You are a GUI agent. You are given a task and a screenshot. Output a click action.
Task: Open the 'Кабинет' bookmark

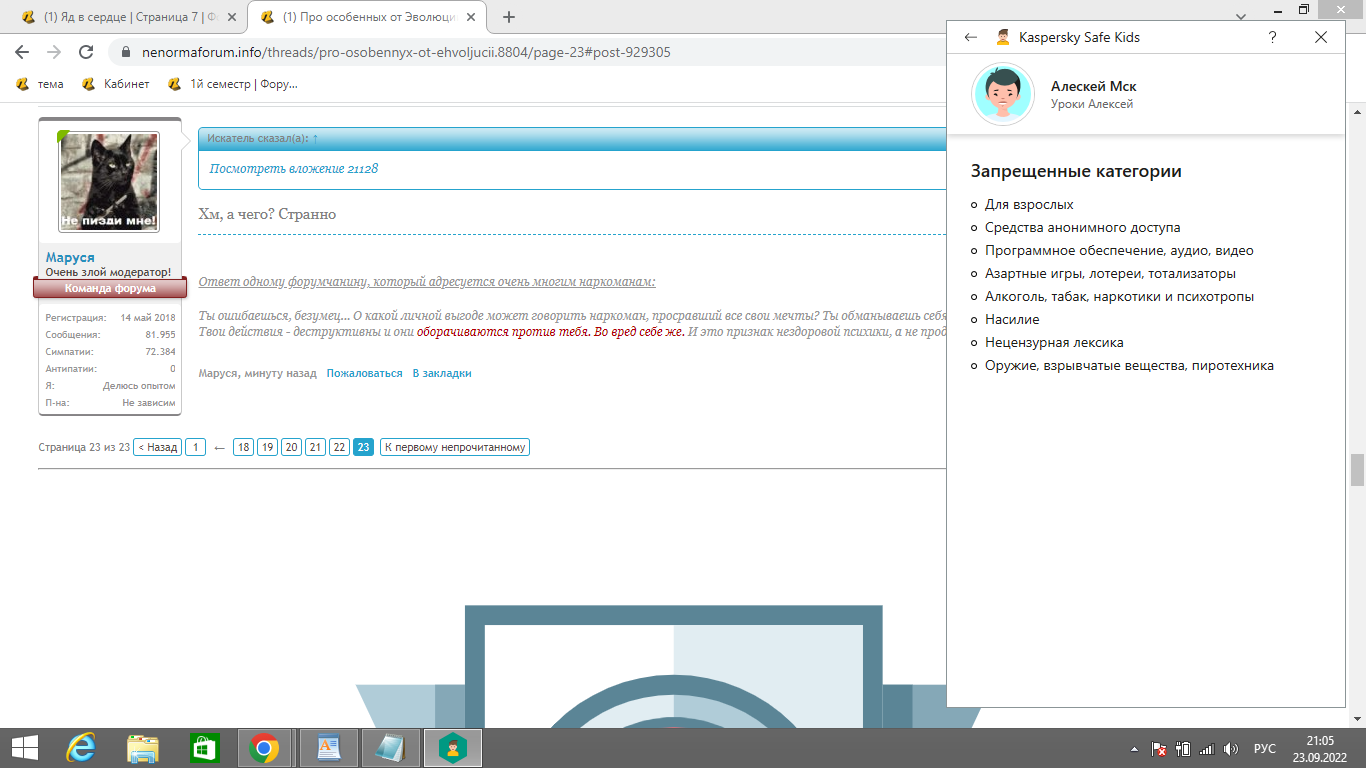116,84
